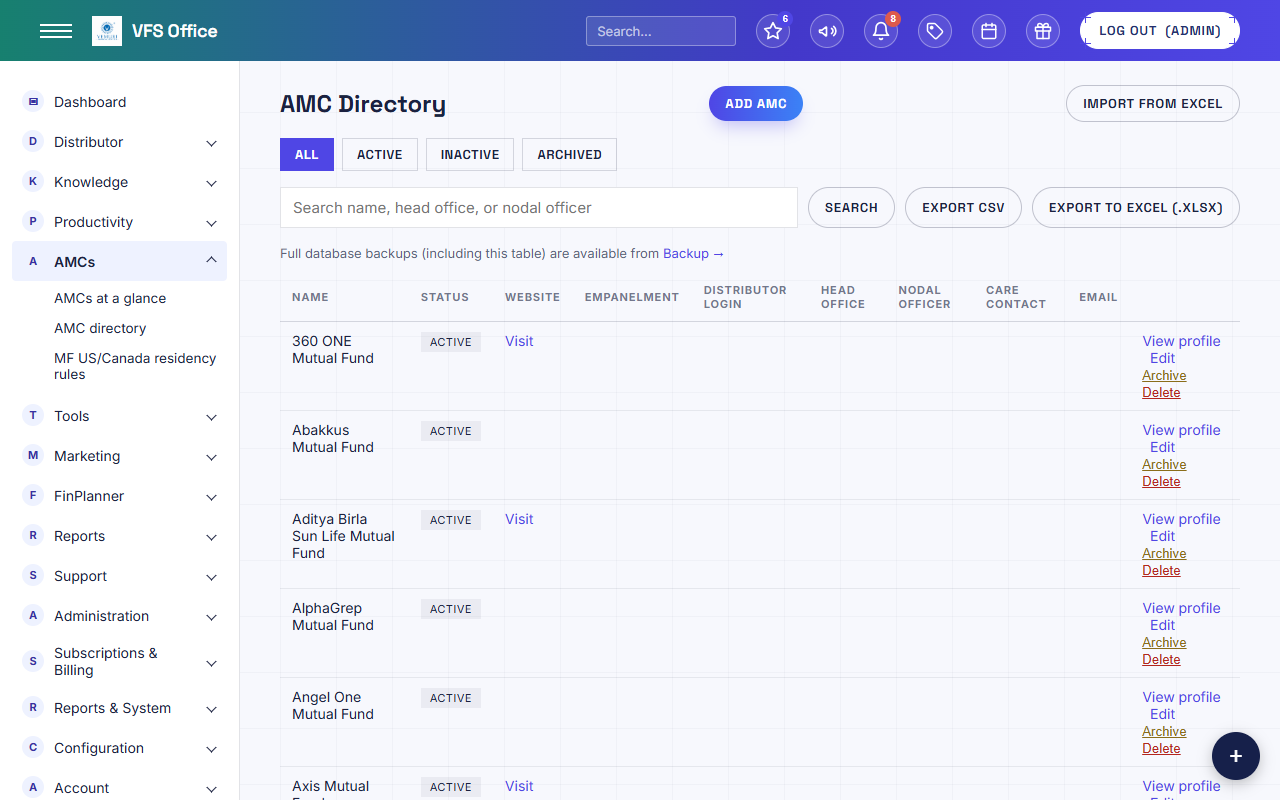Switch to the ALL filter tab

tap(307, 155)
